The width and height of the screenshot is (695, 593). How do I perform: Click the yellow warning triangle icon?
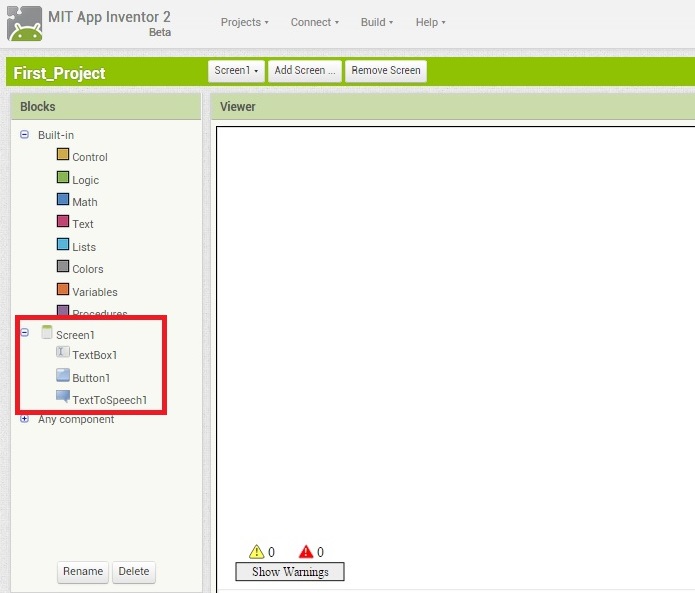[257, 551]
